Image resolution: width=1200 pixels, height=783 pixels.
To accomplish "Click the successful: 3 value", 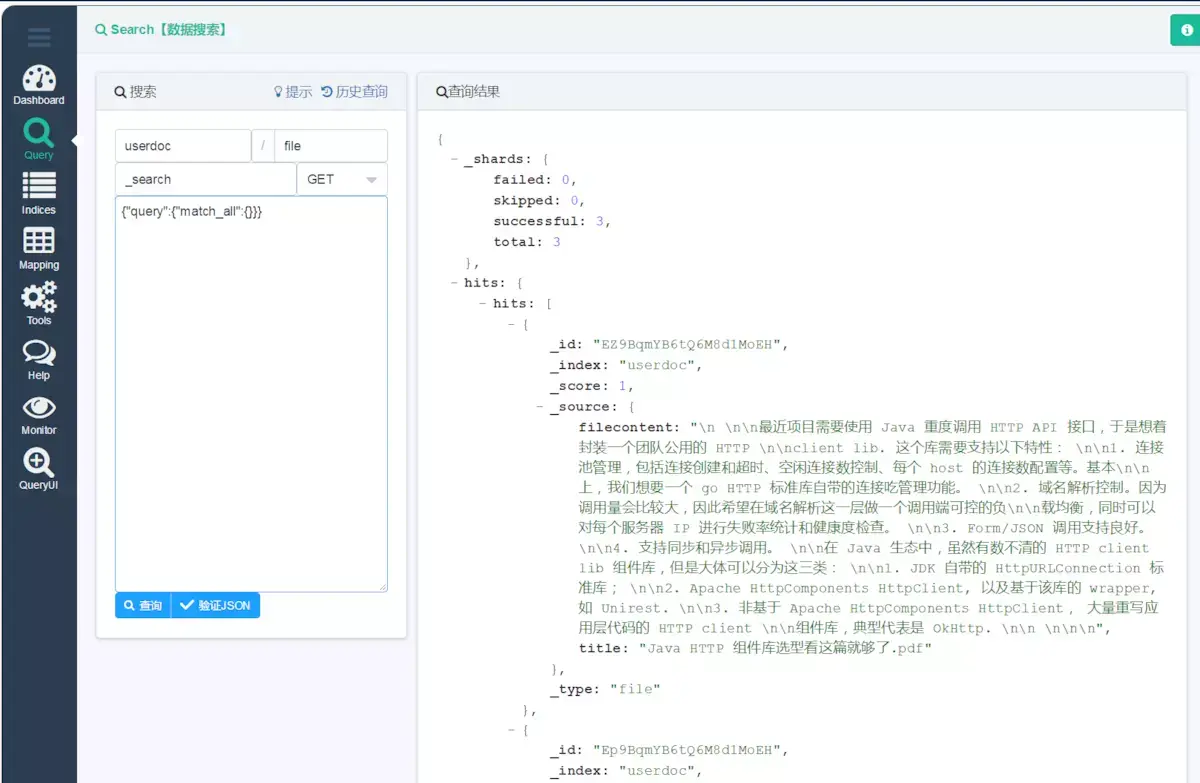I will pos(600,222).
